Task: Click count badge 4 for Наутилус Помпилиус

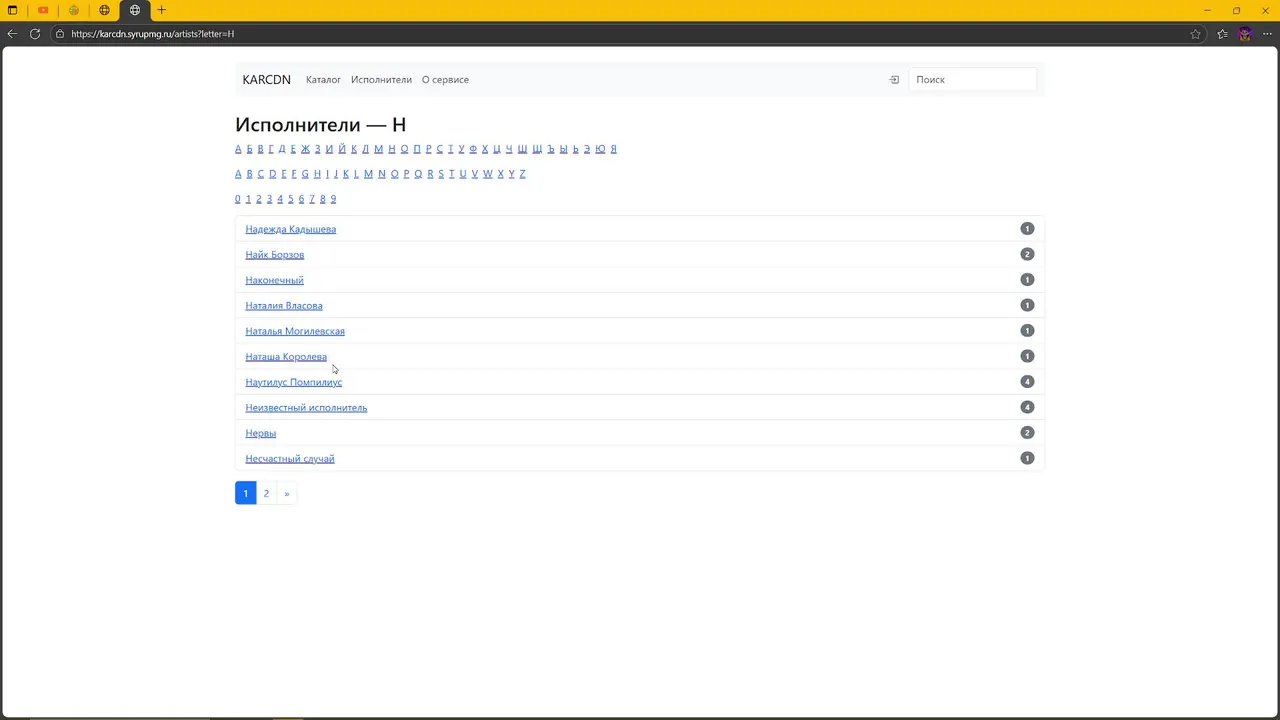Action: 1027,382
